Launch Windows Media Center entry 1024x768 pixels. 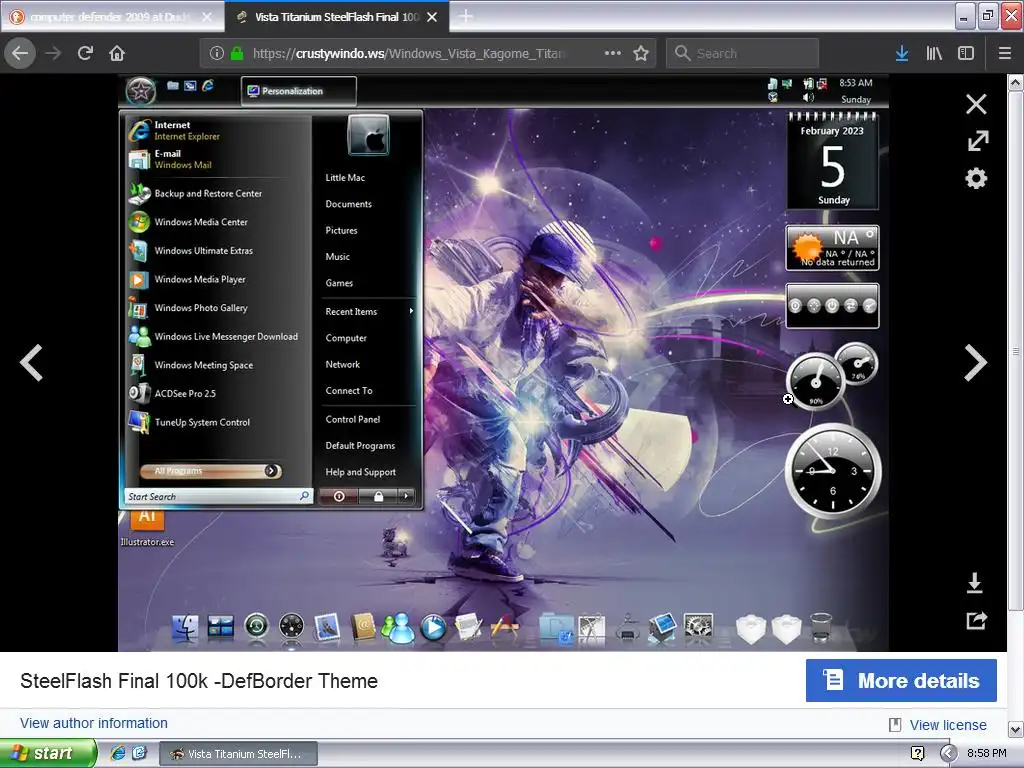[x=216, y=222]
